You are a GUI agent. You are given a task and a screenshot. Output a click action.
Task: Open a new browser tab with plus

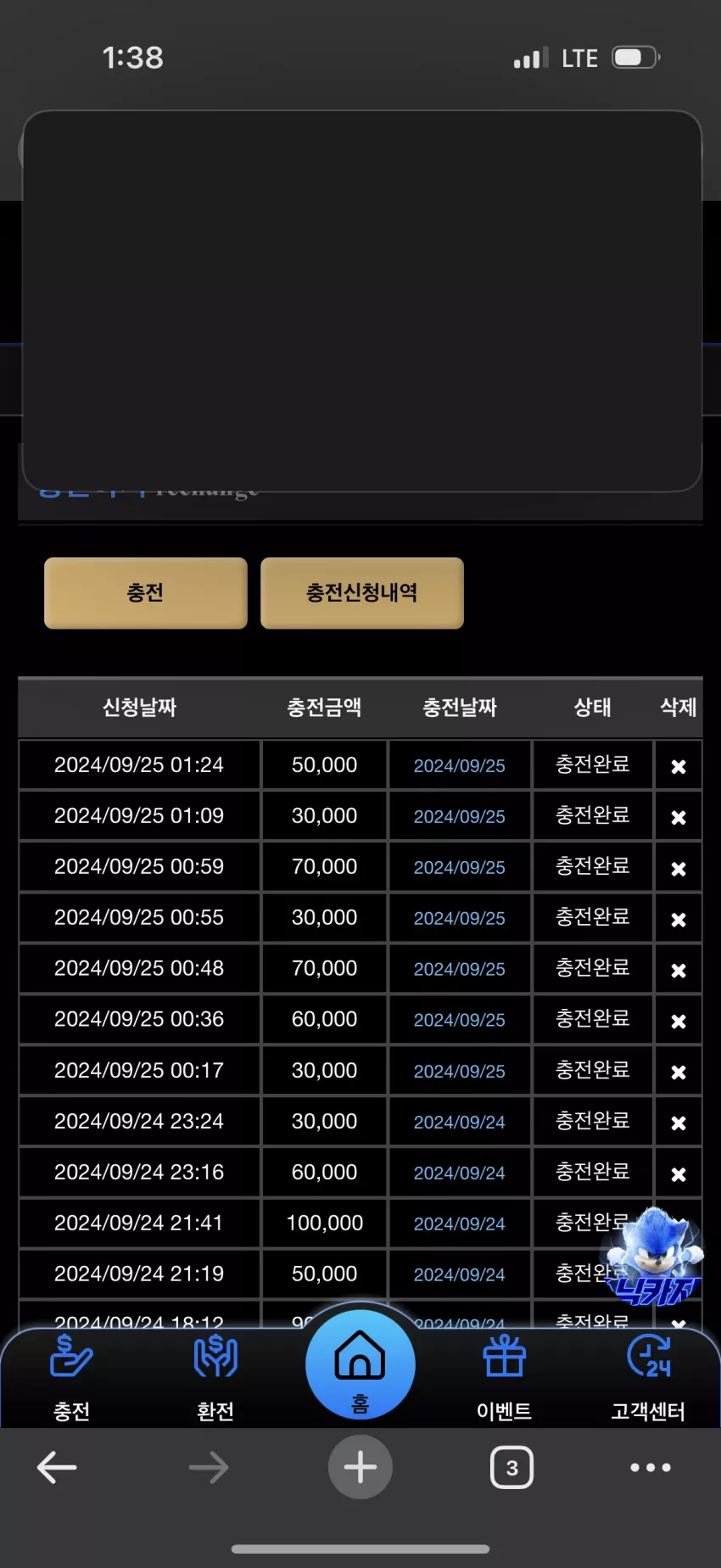360,1467
